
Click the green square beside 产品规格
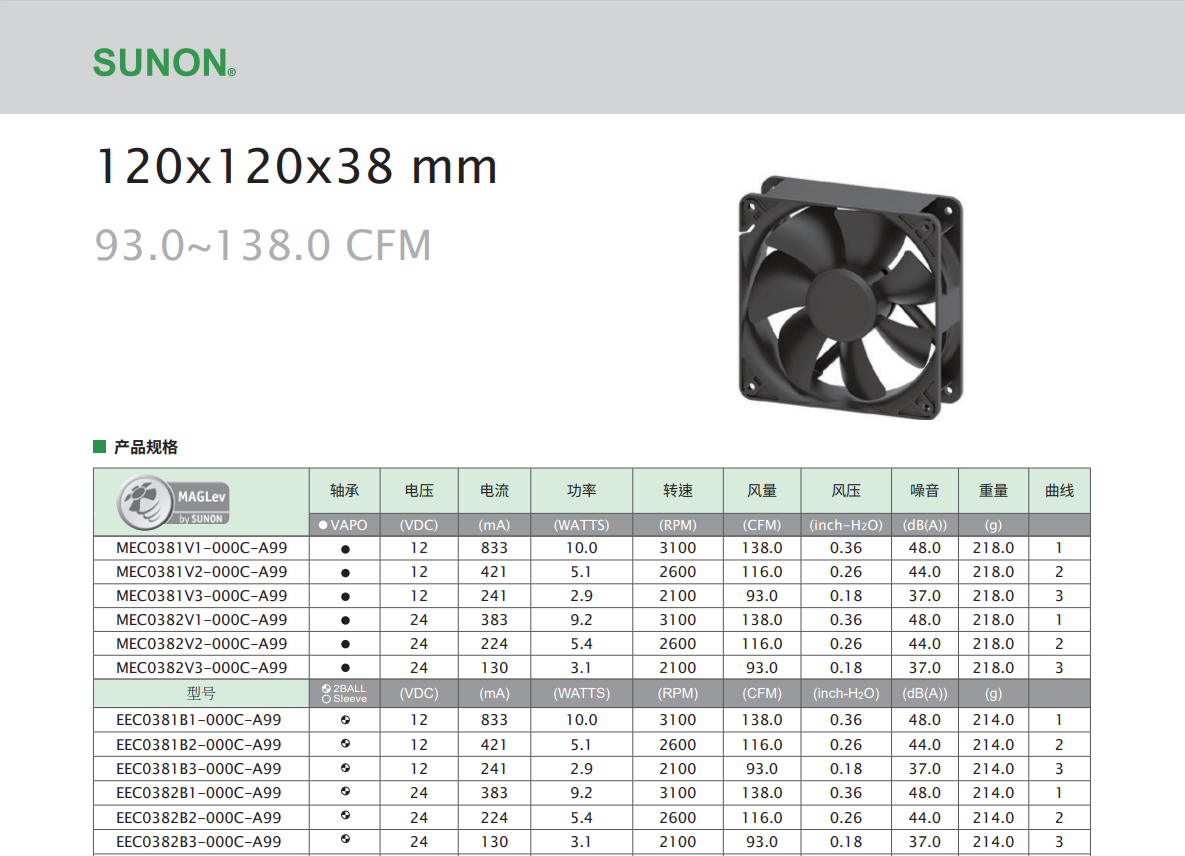(99, 447)
